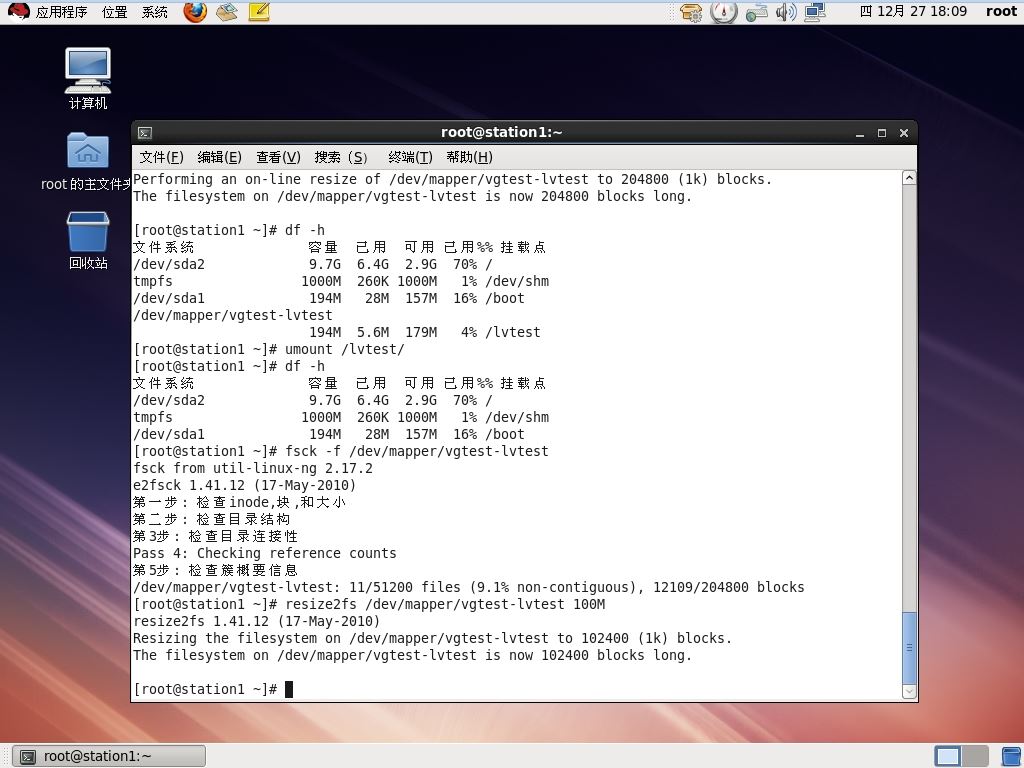Select the root home folder desktop icon
Viewport: 1024px width, 768px height.
pyautogui.click(x=87, y=161)
